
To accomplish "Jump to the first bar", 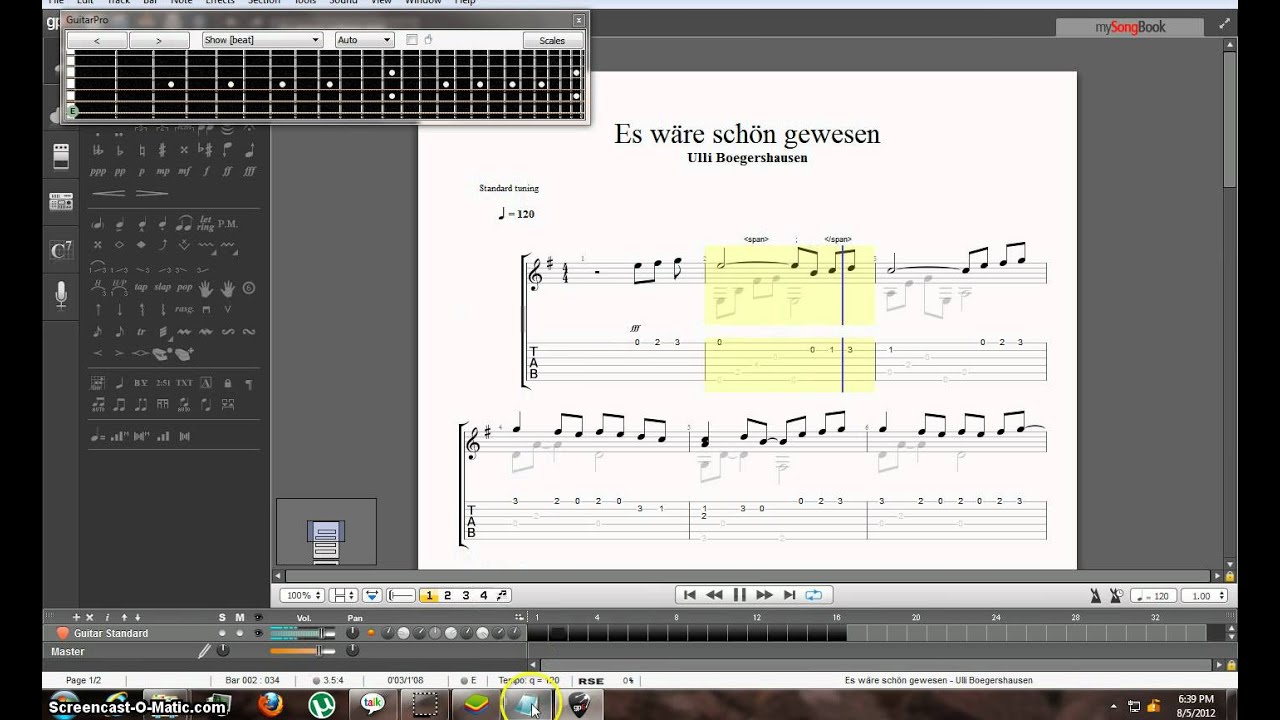I will 689,595.
